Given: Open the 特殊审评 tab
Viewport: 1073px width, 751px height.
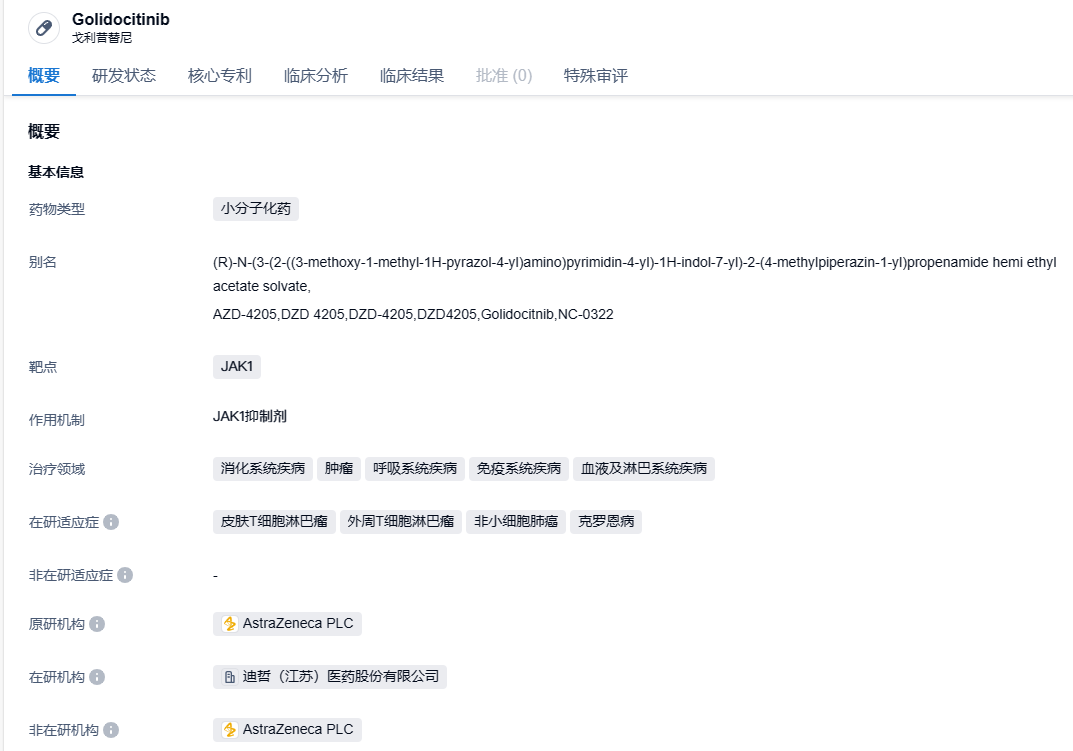Looking at the screenshot, I should tap(596, 76).
